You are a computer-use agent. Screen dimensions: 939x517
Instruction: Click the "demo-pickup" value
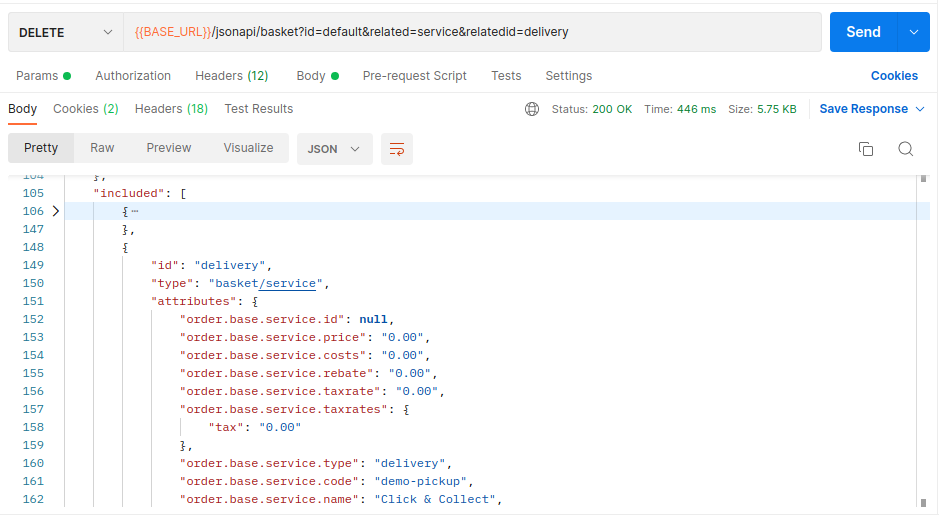pos(420,481)
